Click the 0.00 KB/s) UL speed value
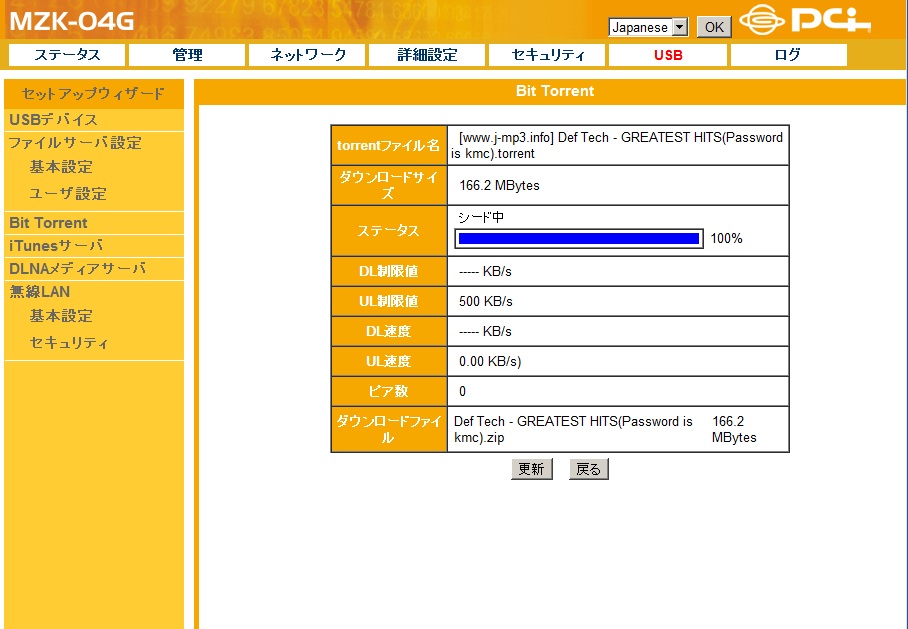Screen dimensions: 908x629 tap(490, 362)
